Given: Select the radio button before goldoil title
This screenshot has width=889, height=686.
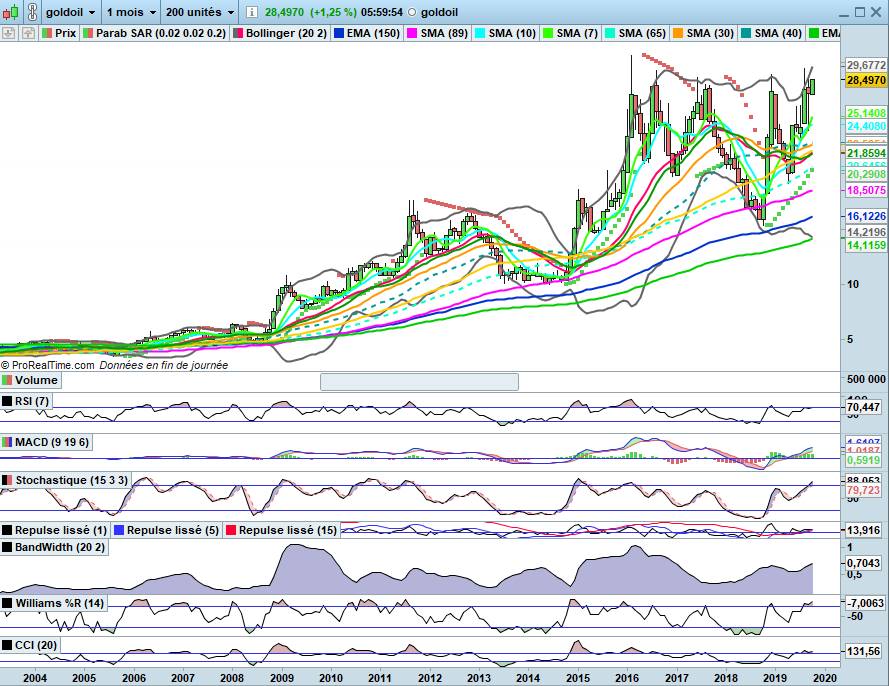Looking at the screenshot, I should [412, 12].
